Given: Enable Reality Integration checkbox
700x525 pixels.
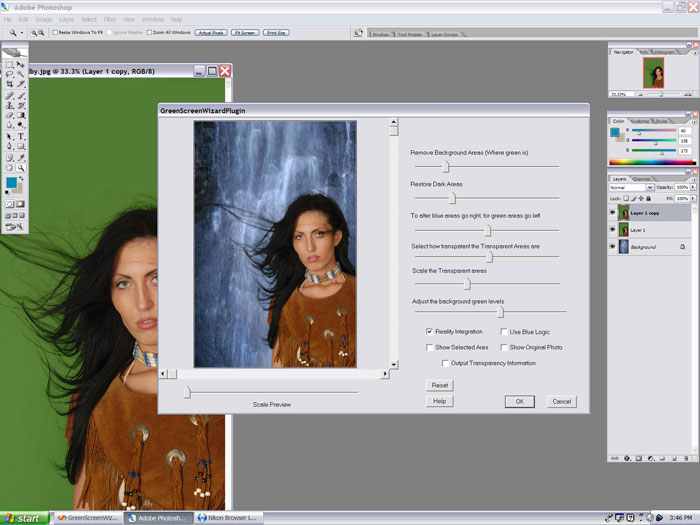Looking at the screenshot, I should (x=429, y=332).
